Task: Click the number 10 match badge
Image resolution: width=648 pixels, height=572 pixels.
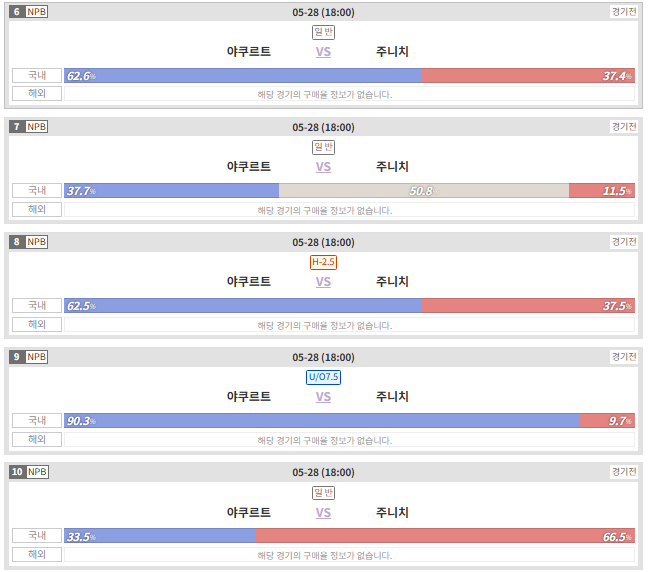Action: [x=17, y=472]
